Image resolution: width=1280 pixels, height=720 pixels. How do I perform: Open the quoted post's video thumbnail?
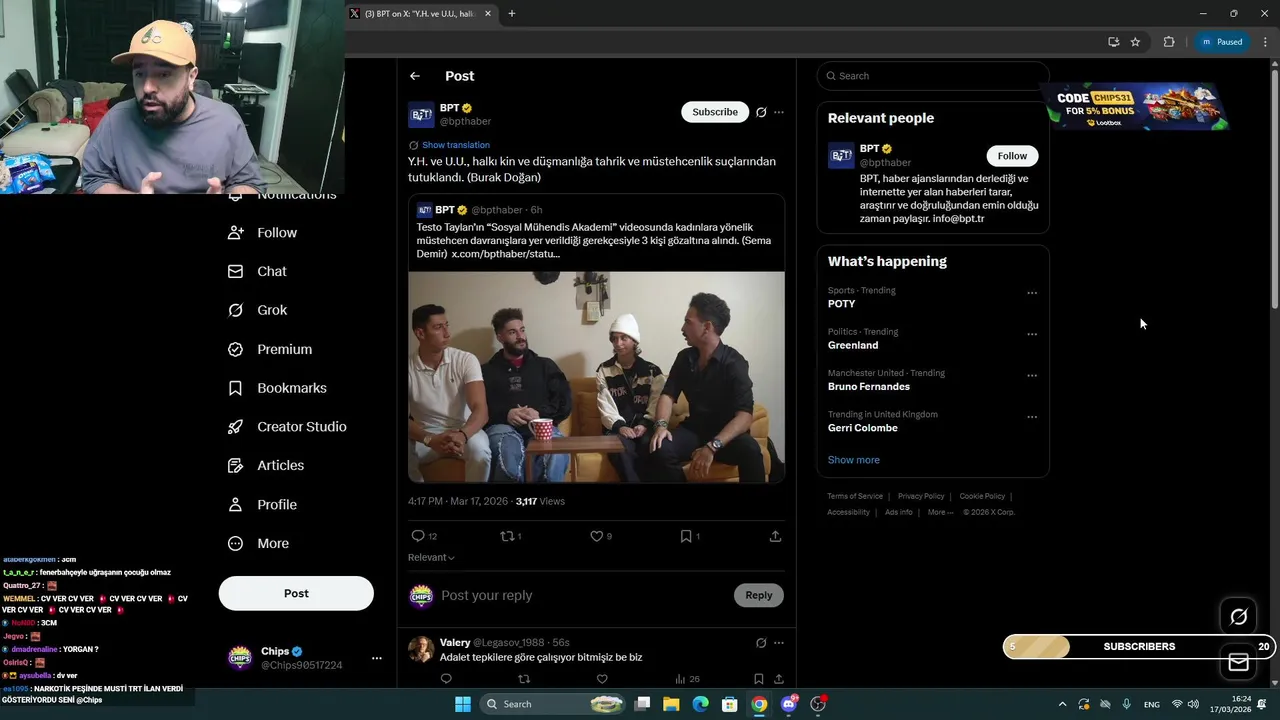click(x=596, y=377)
